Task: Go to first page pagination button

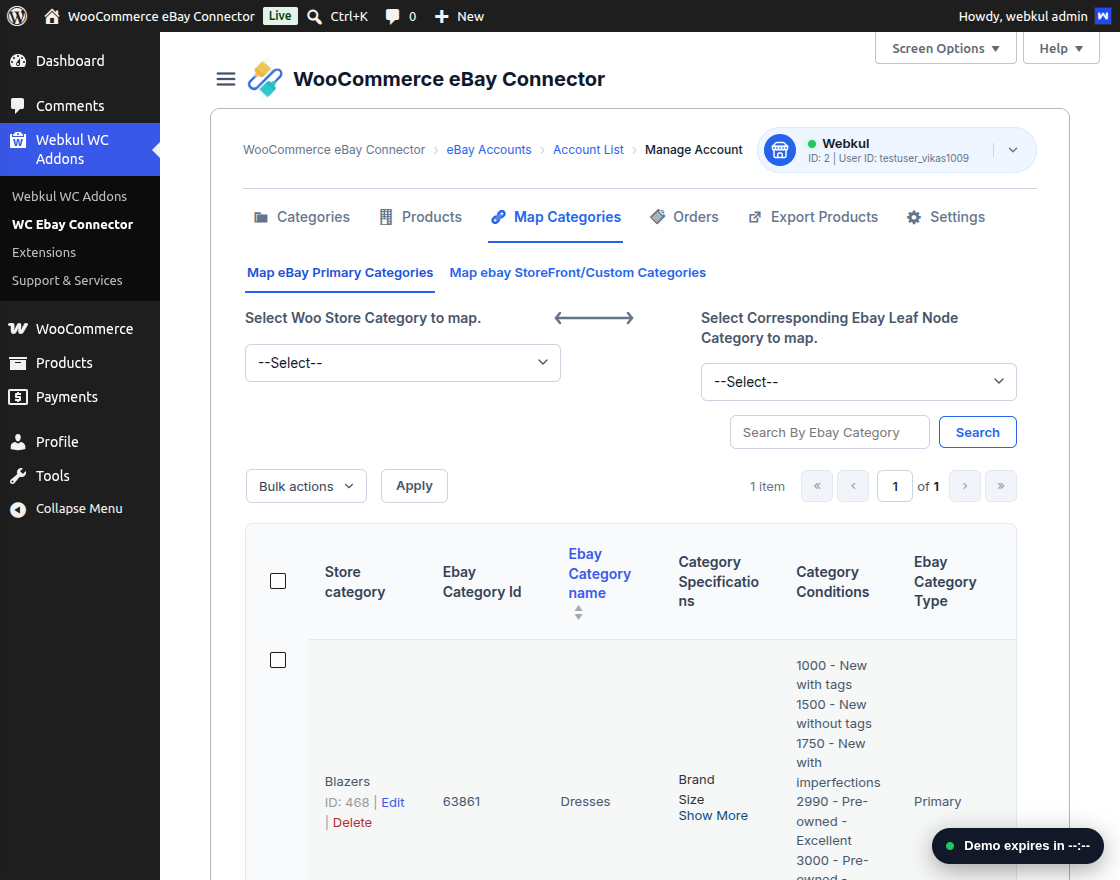Action: click(817, 486)
